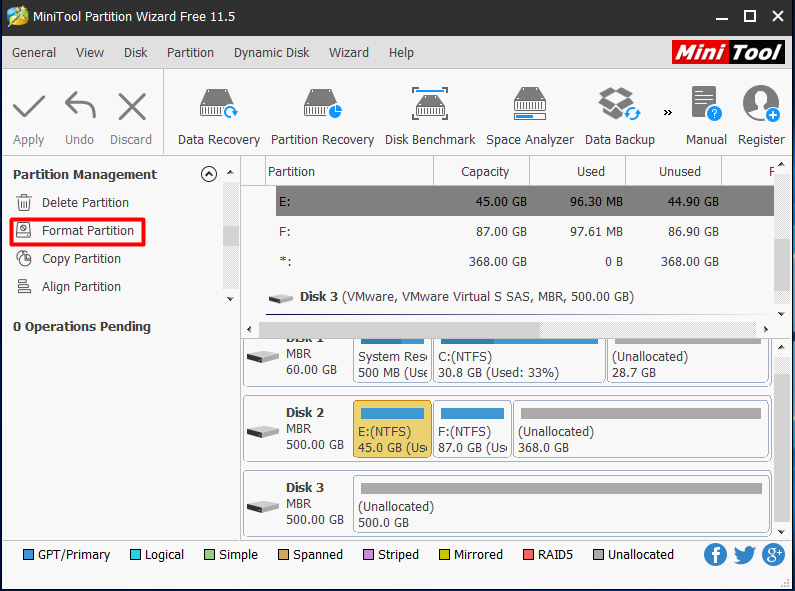This screenshot has height=591, width=795.
Task: Click the Copy Partition icon
Action: [24, 258]
